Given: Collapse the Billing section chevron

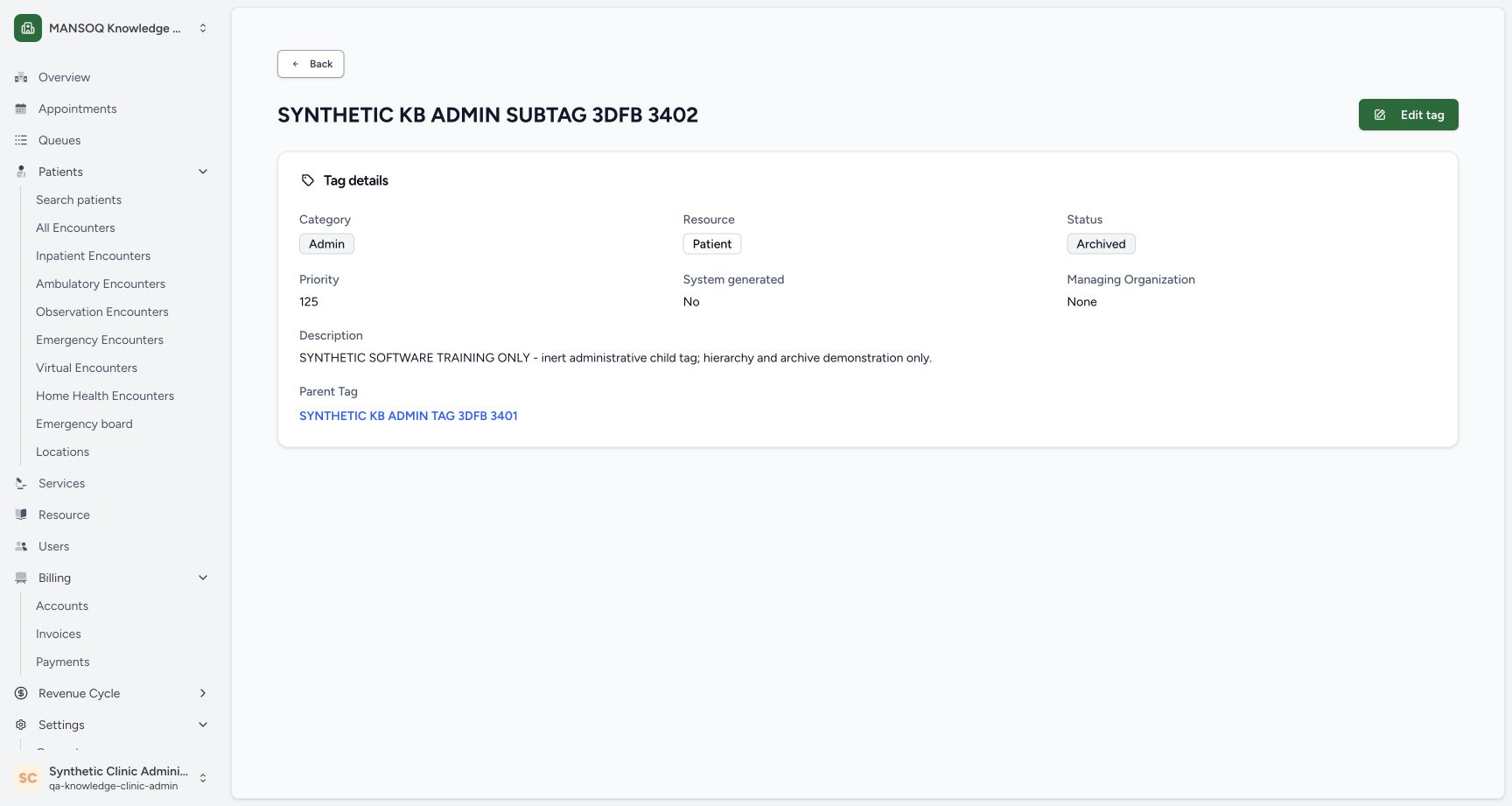Looking at the screenshot, I should tap(203, 578).
